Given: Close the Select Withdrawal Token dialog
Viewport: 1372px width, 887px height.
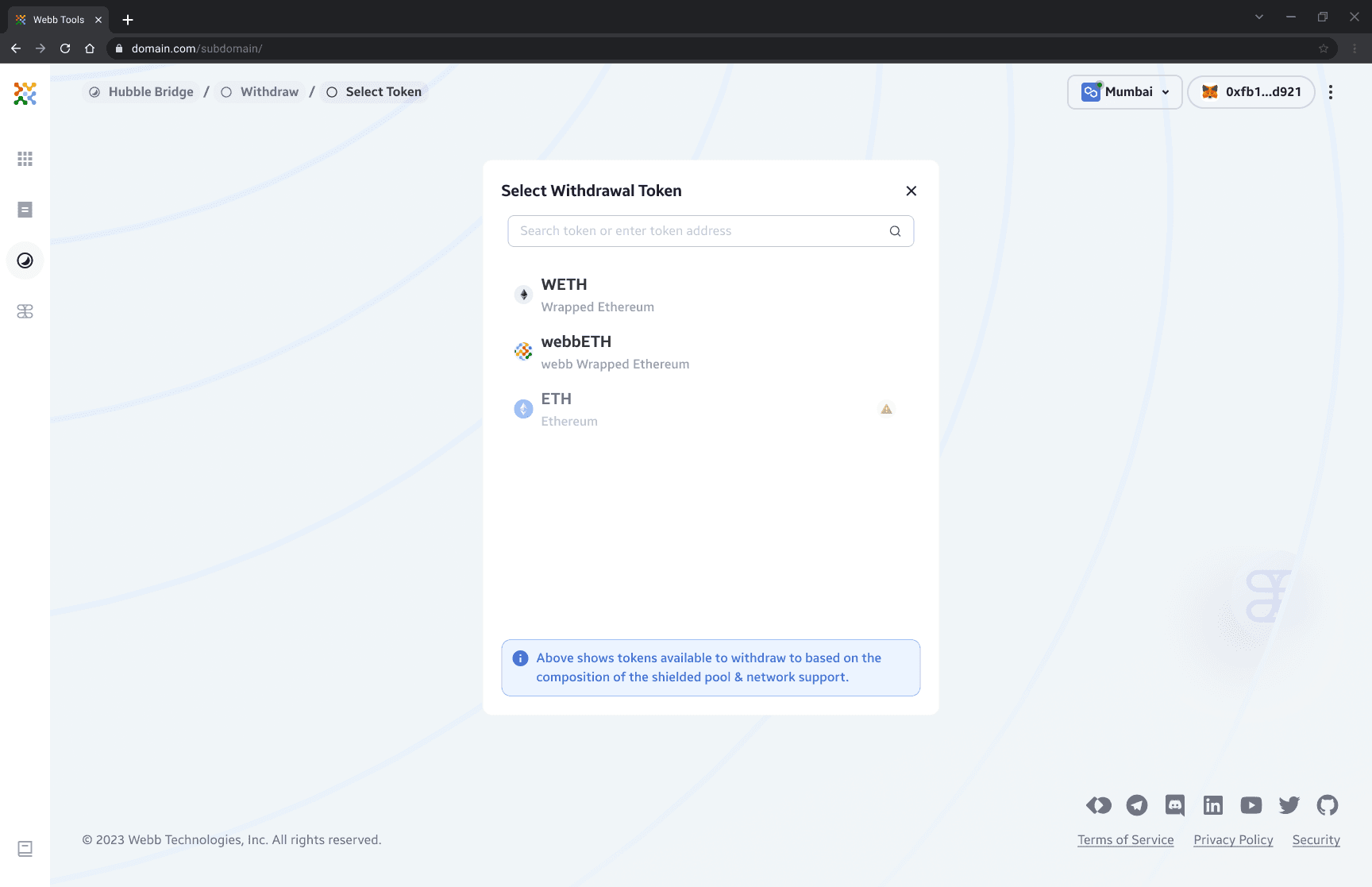Looking at the screenshot, I should pos(911,191).
